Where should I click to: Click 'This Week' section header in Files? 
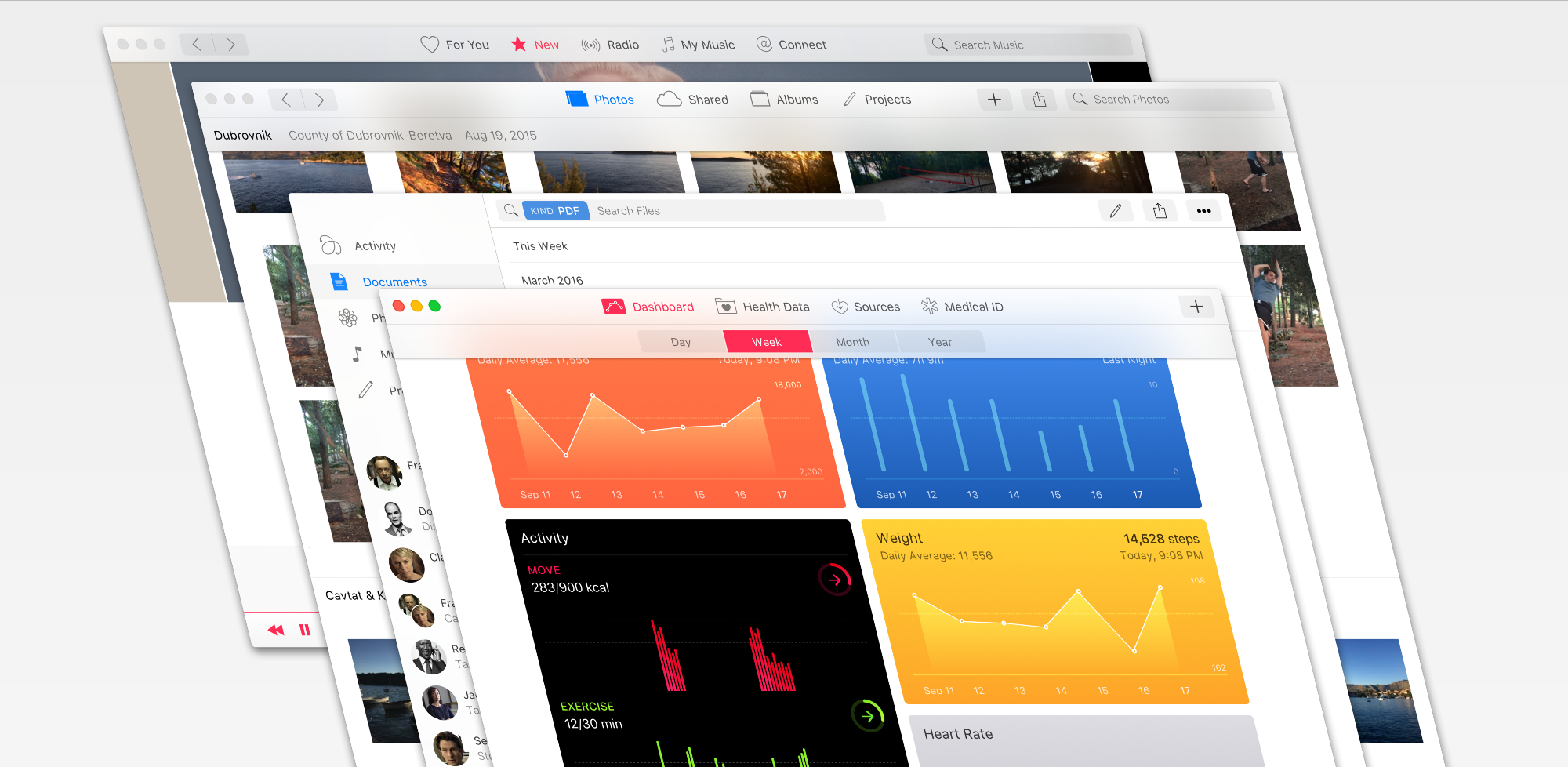coord(540,246)
